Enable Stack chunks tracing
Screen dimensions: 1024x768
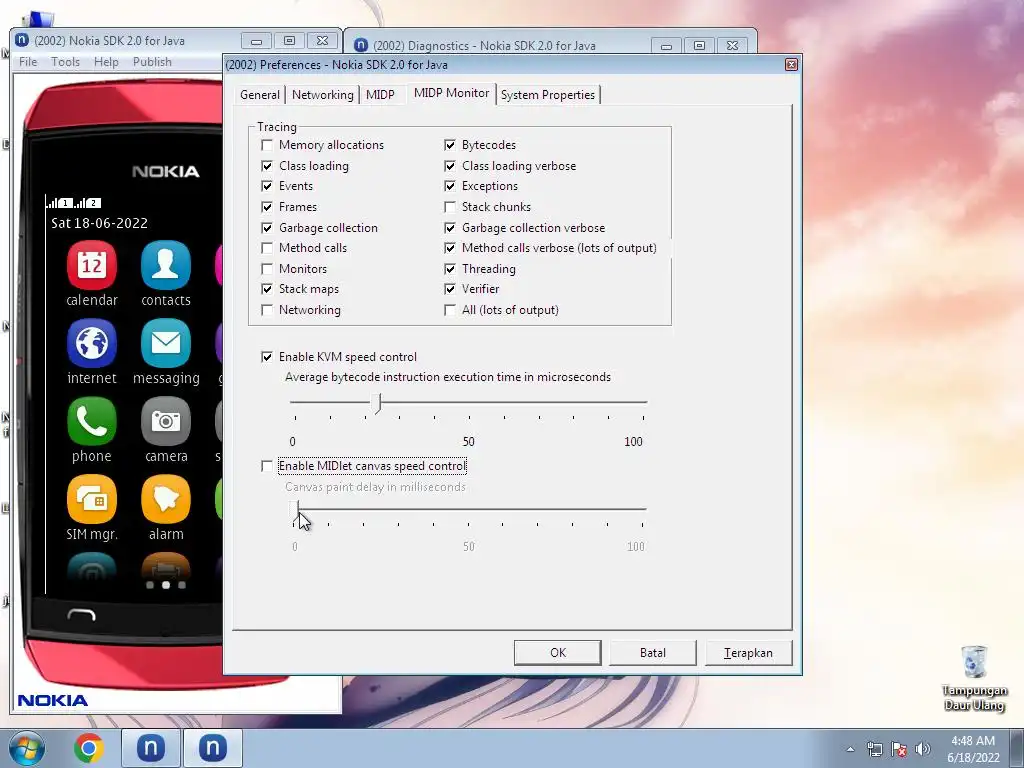point(449,207)
